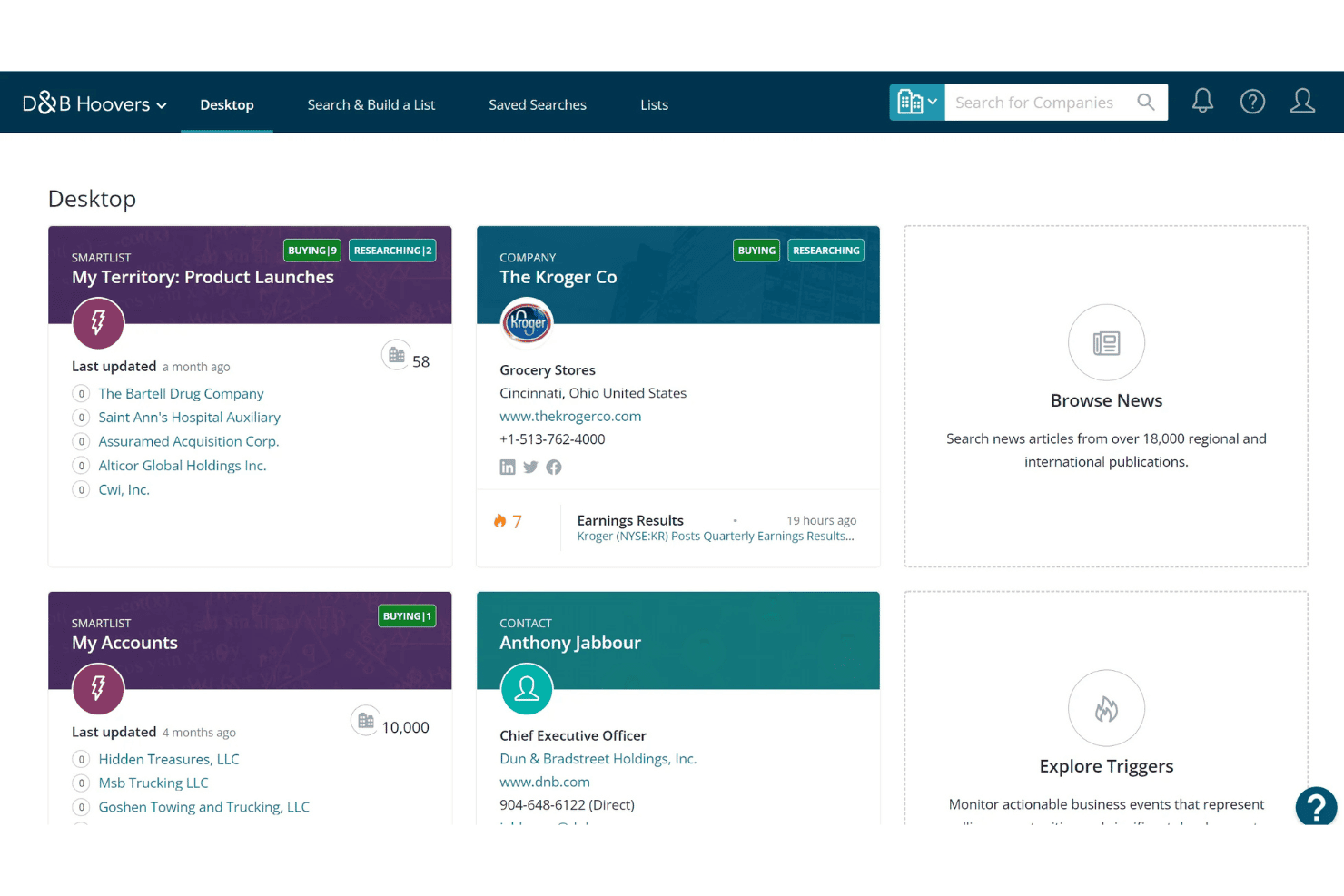Viewport: 1344px width, 896px height.
Task: Open Hidden Treasures, LLC link
Action: [169, 759]
